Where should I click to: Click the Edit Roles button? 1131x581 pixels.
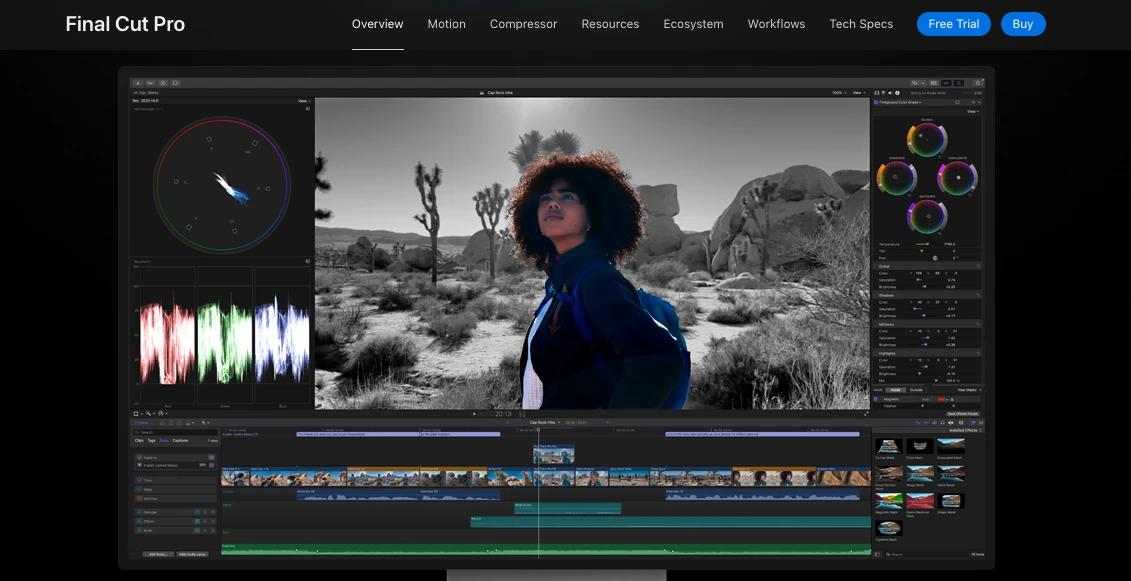click(158, 554)
